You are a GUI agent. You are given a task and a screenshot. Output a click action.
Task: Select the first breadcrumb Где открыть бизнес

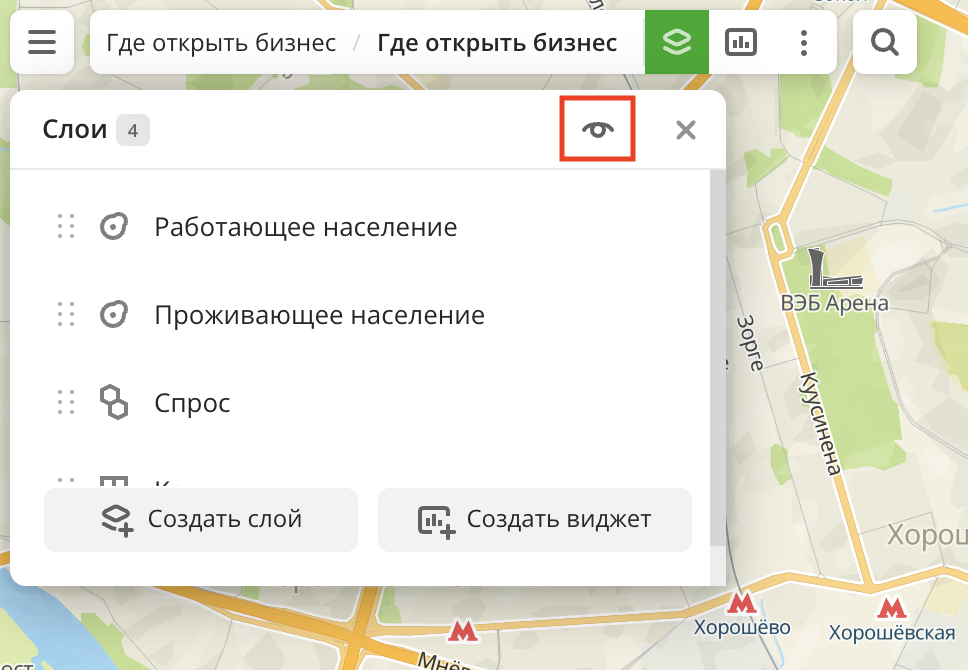tap(222, 42)
